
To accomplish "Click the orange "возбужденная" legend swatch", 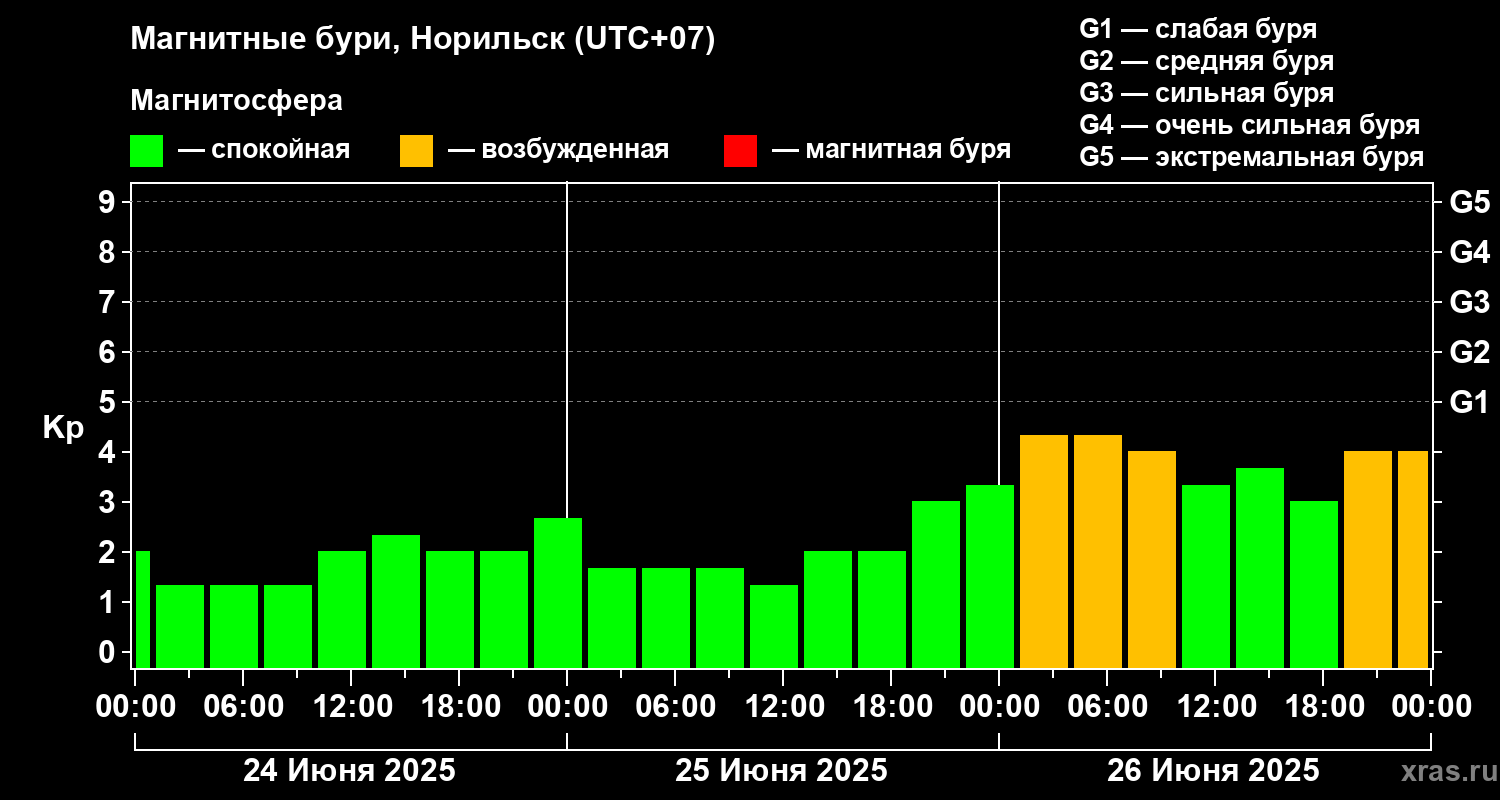I will [x=417, y=151].
